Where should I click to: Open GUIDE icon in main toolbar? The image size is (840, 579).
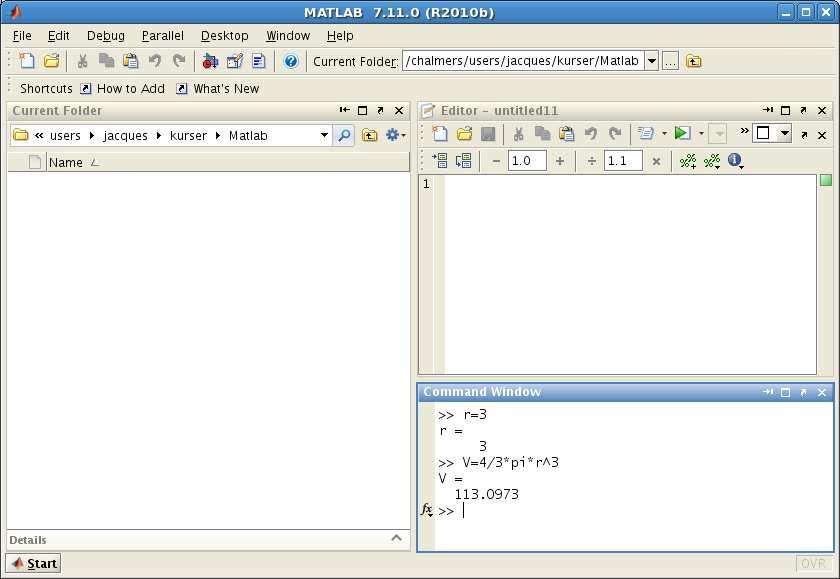235,61
